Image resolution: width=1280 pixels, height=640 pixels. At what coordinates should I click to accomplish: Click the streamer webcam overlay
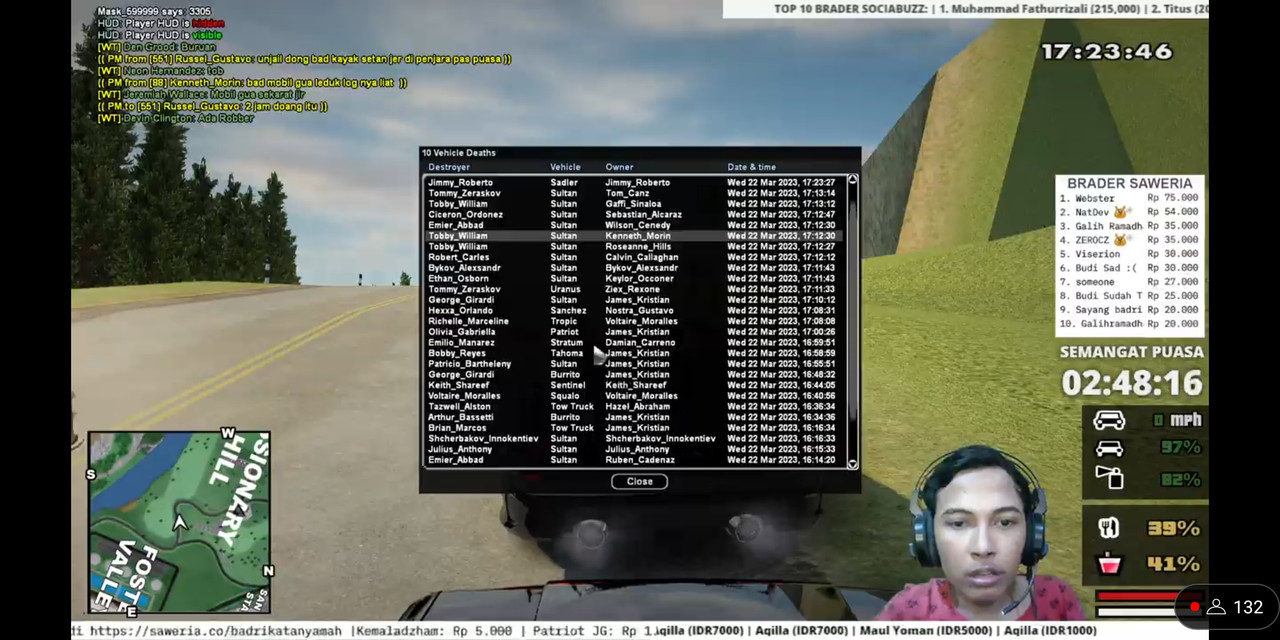click(x=980, y=535)
